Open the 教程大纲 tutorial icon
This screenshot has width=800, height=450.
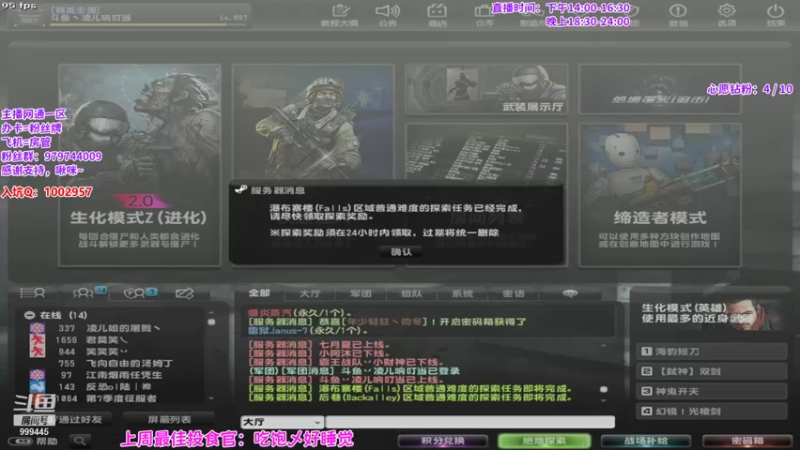point(340,15)
